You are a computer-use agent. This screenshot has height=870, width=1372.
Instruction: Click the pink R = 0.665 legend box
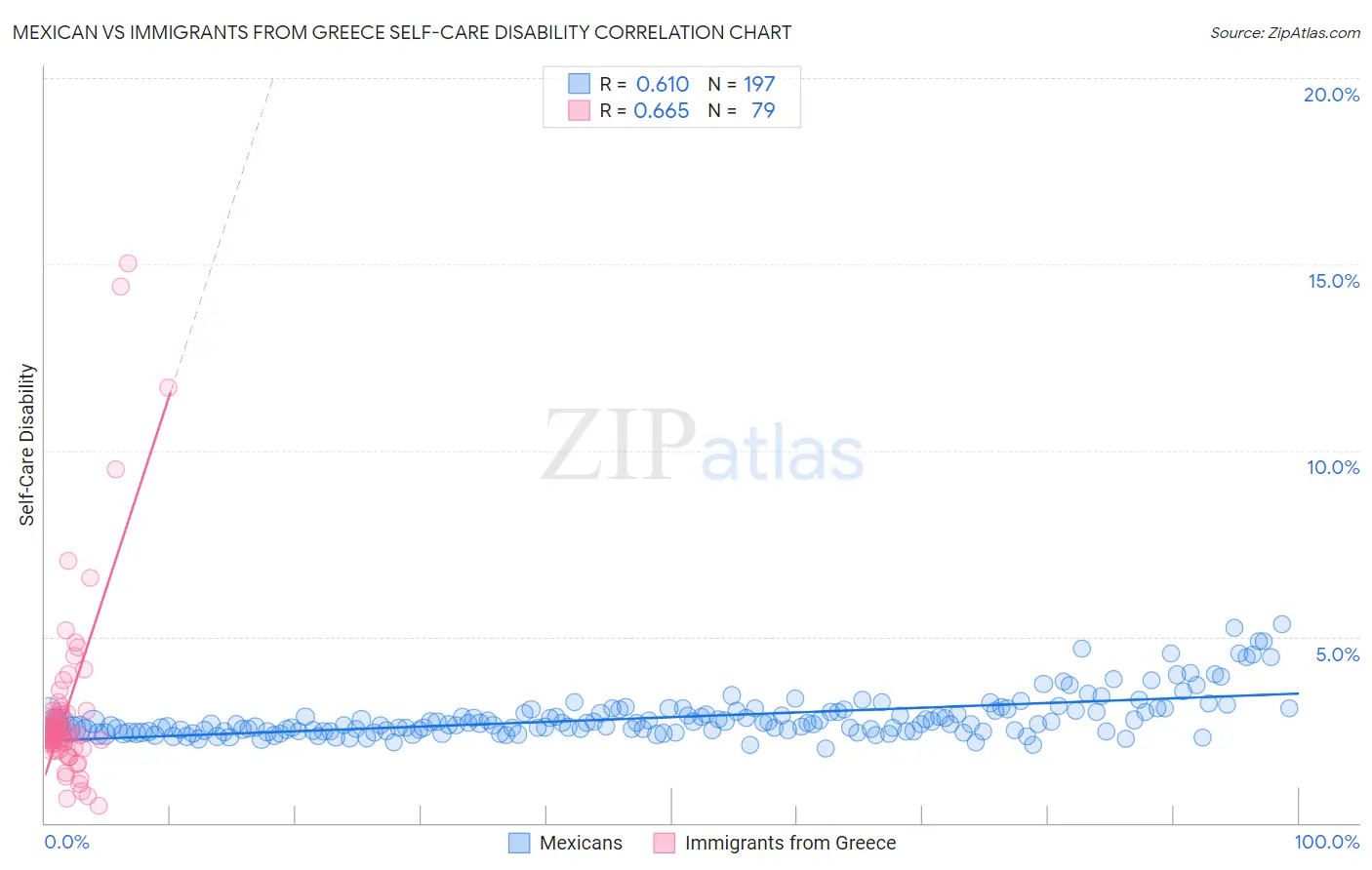pos(580,110)
